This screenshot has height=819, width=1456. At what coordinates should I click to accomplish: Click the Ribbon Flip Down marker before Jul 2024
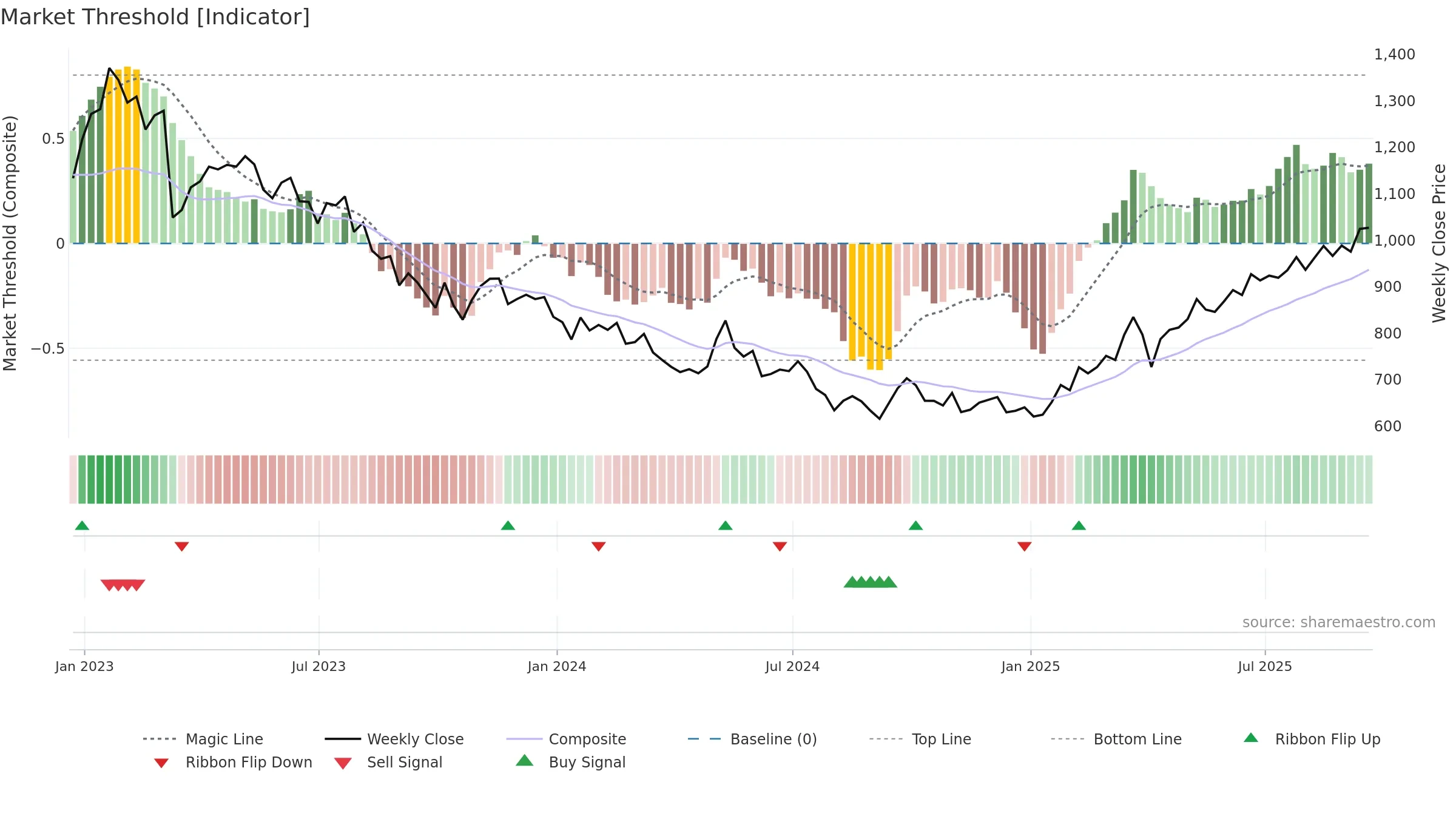(780, 547)
